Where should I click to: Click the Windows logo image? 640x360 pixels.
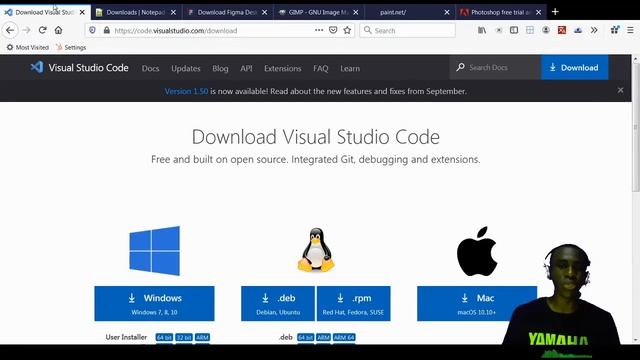[154, 251]
